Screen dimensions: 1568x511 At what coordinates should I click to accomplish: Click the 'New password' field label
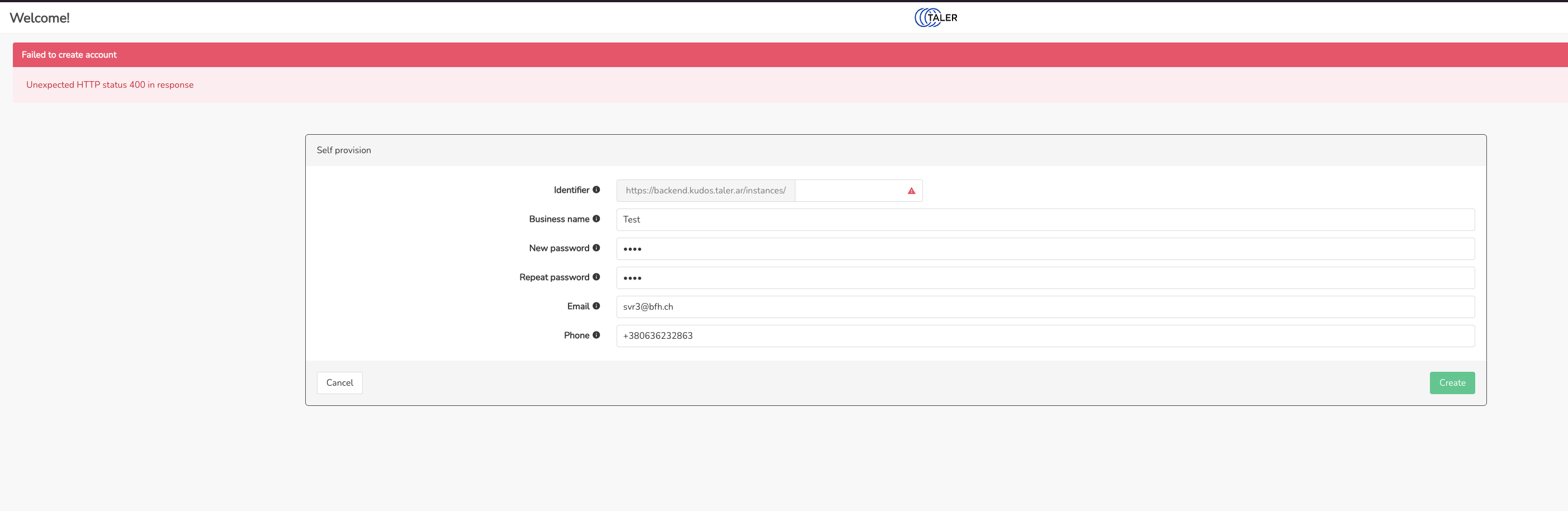click(559, 248)
